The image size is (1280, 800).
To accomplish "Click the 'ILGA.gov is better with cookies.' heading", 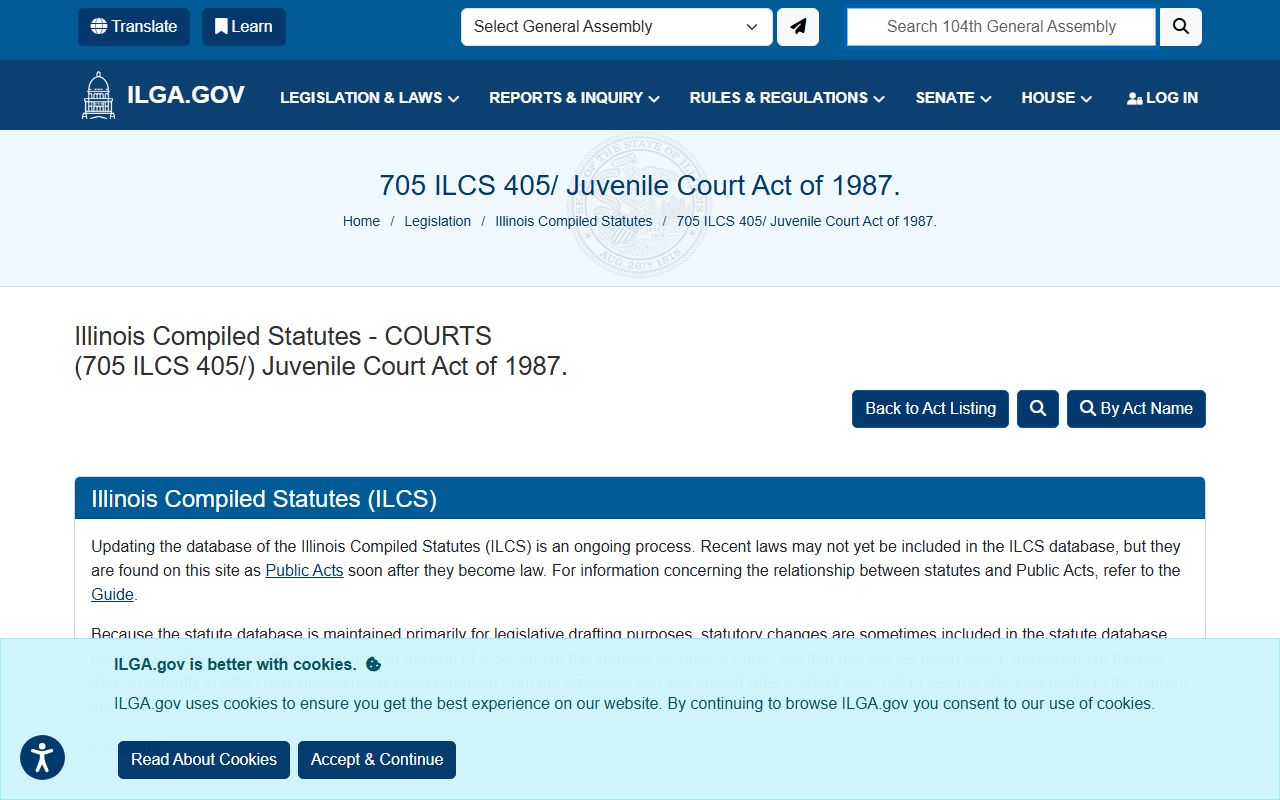I will pos(235,664).
